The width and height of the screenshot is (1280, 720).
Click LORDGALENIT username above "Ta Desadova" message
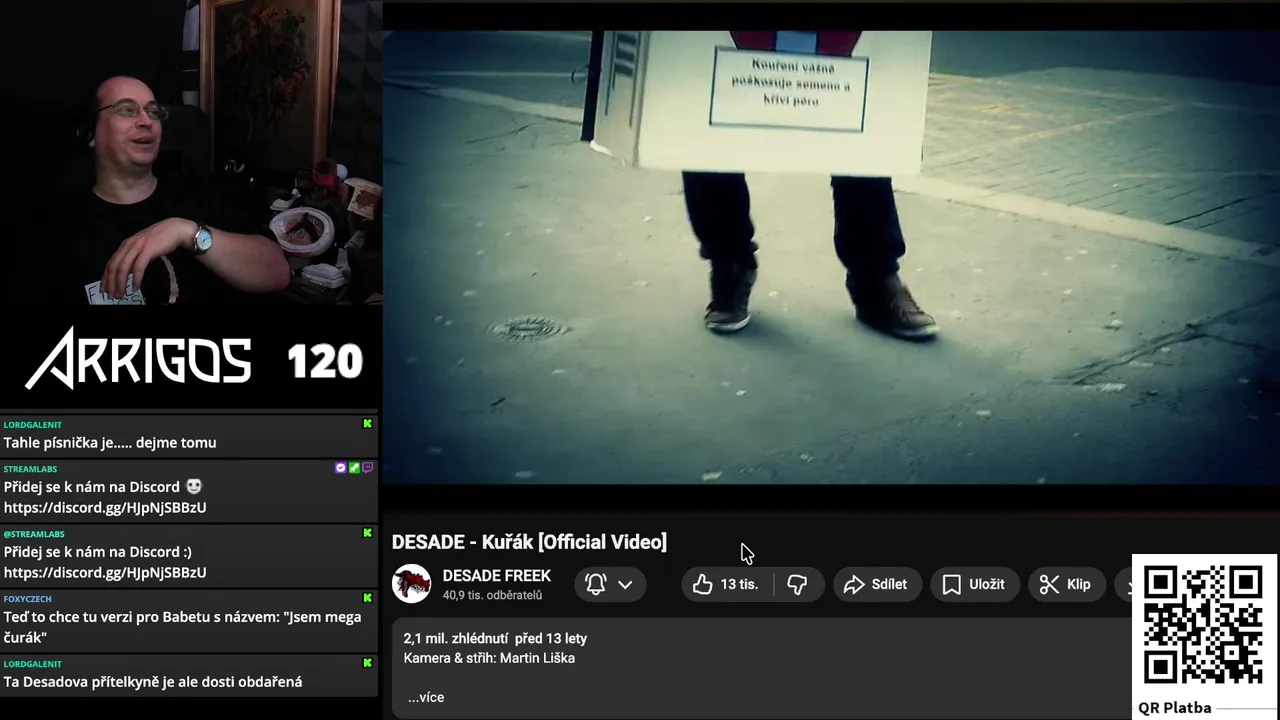tap(32, 664)
